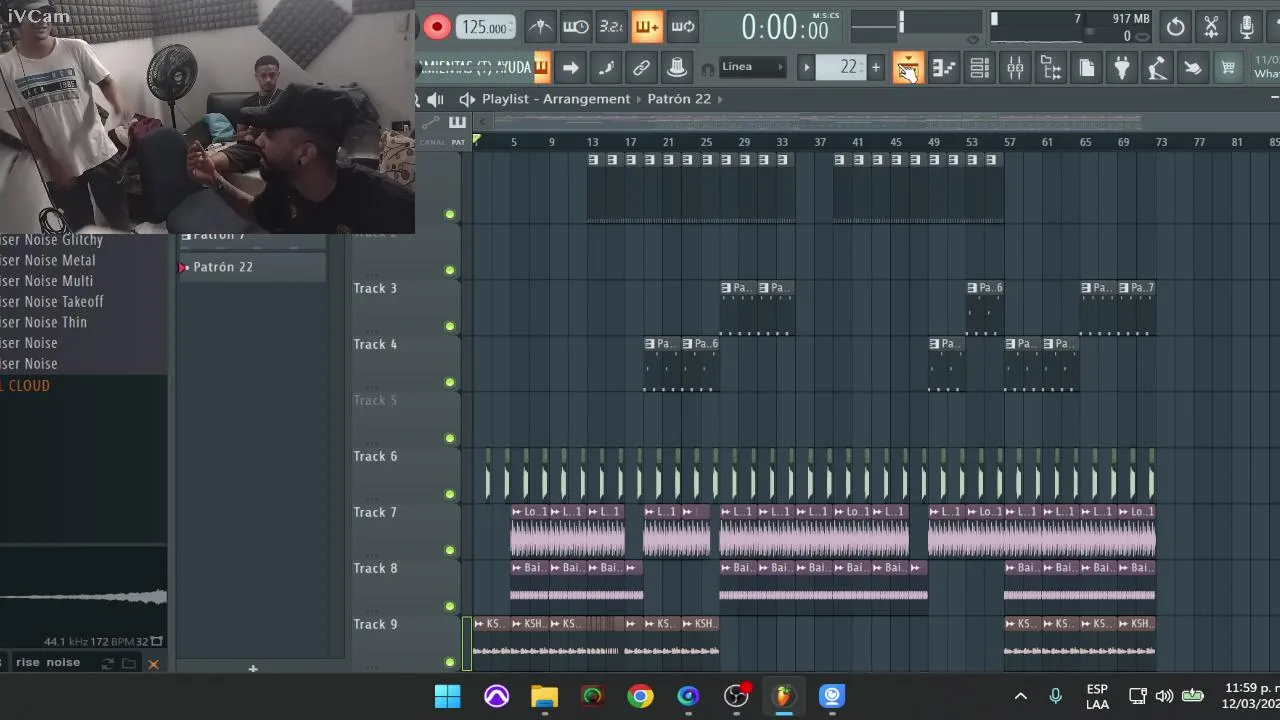
Task: Open the Línea snap dropdown
Action: (x=753, y=67)
